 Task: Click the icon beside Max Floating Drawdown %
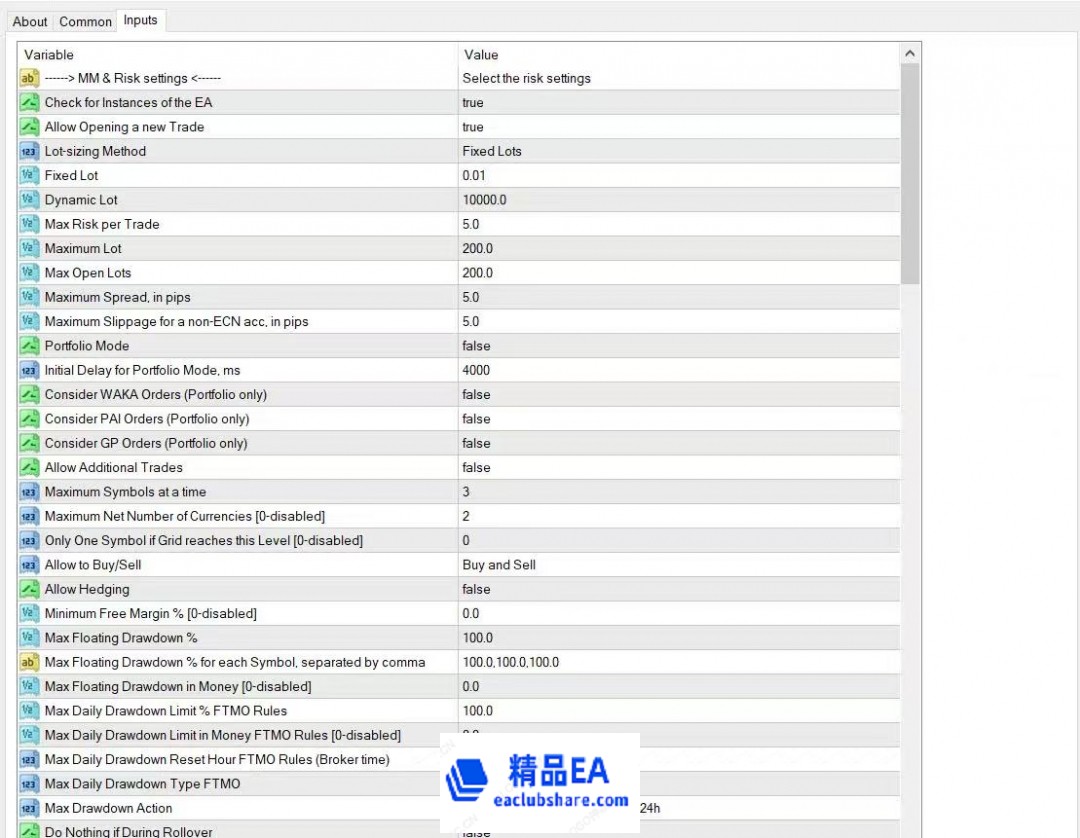(29, 638)
